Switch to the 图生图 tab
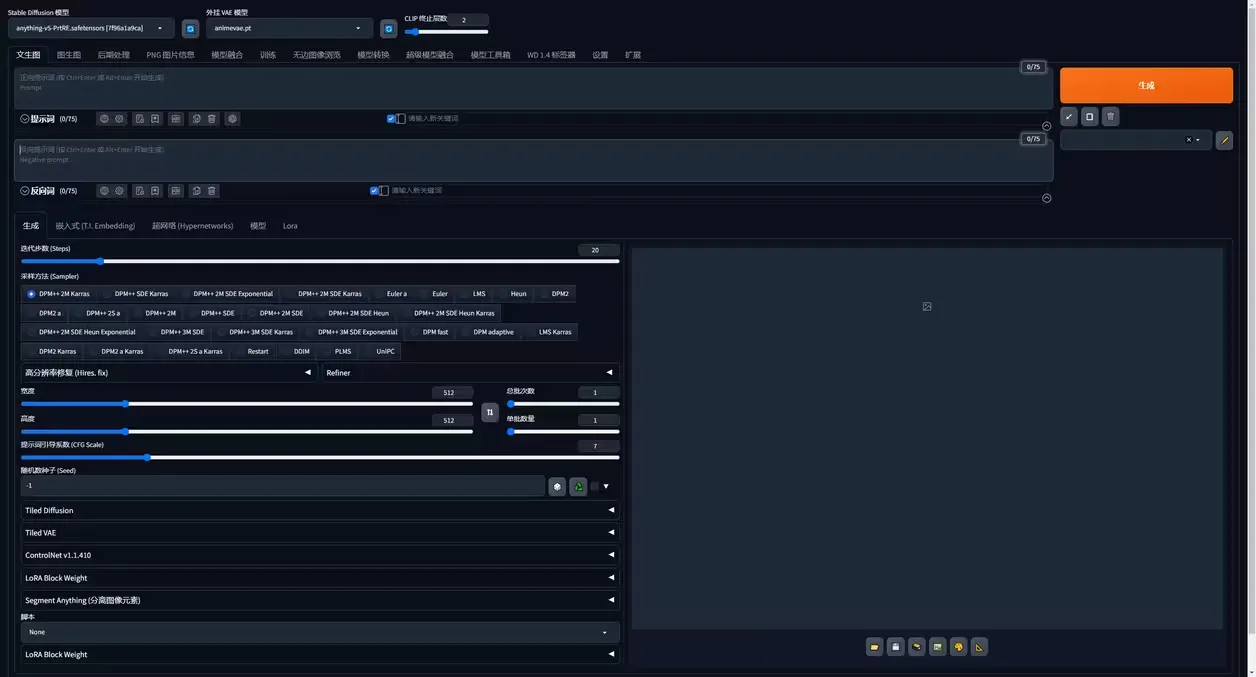The image size is (1256, 677). coord(69,55)
